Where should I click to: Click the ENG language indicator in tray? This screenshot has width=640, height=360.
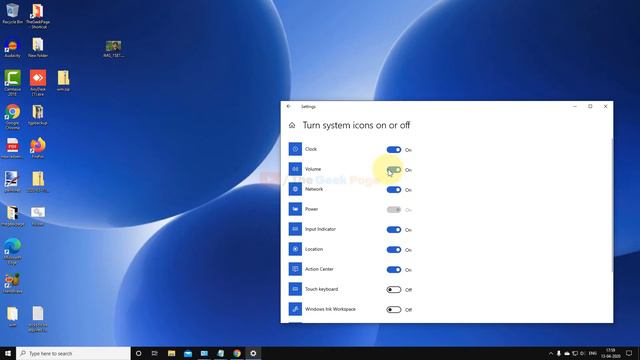[x=593, y=353]
